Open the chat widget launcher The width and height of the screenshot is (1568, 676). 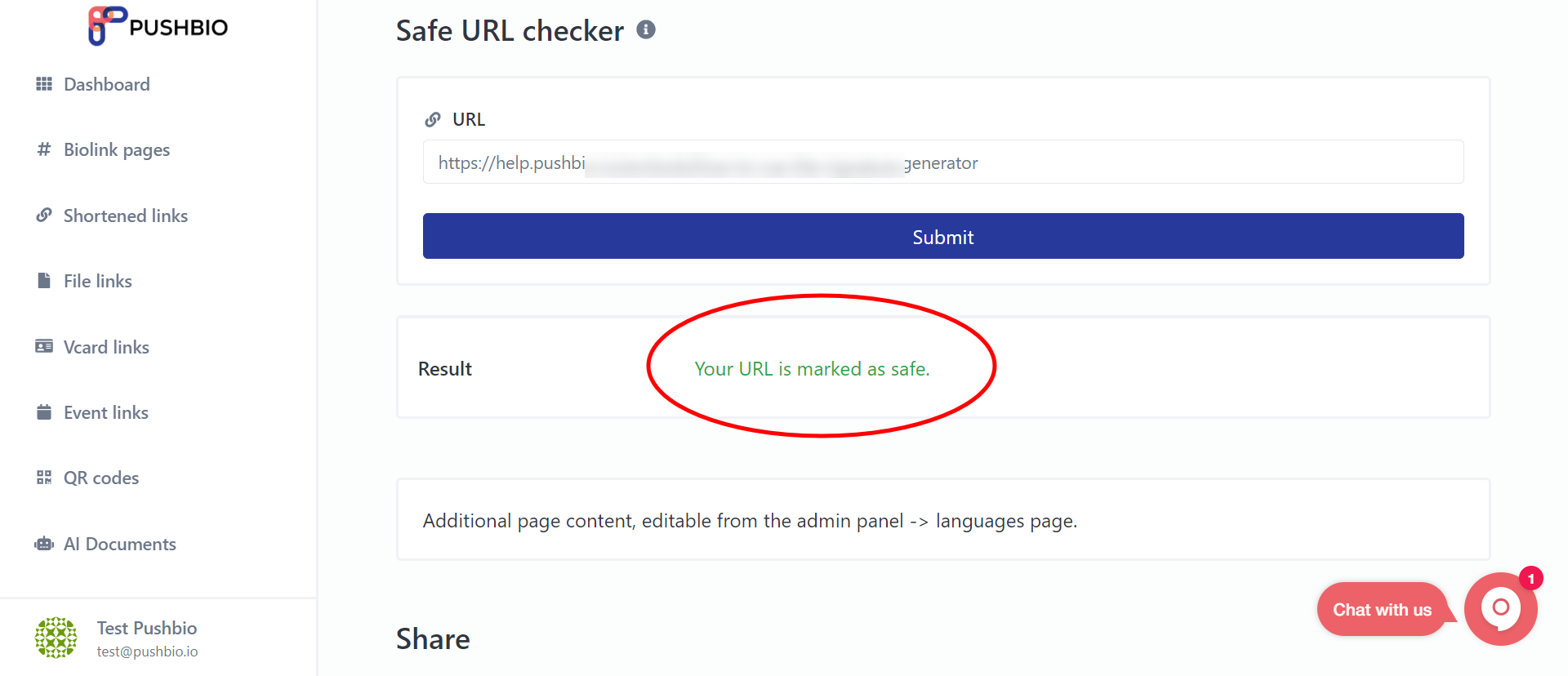1501,608
